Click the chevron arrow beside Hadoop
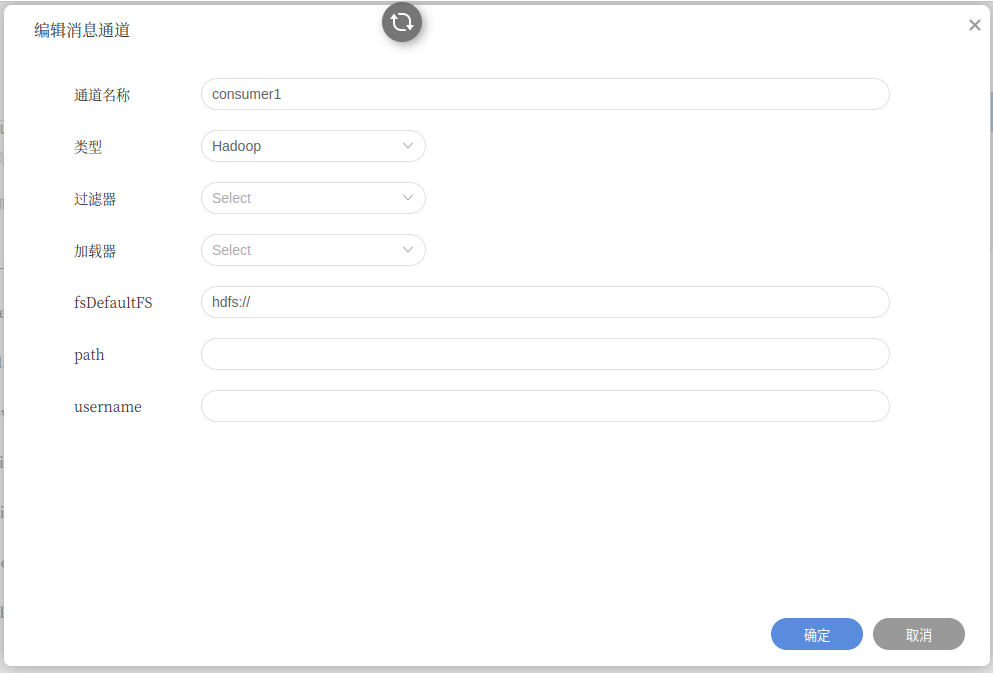 [408, 146]
